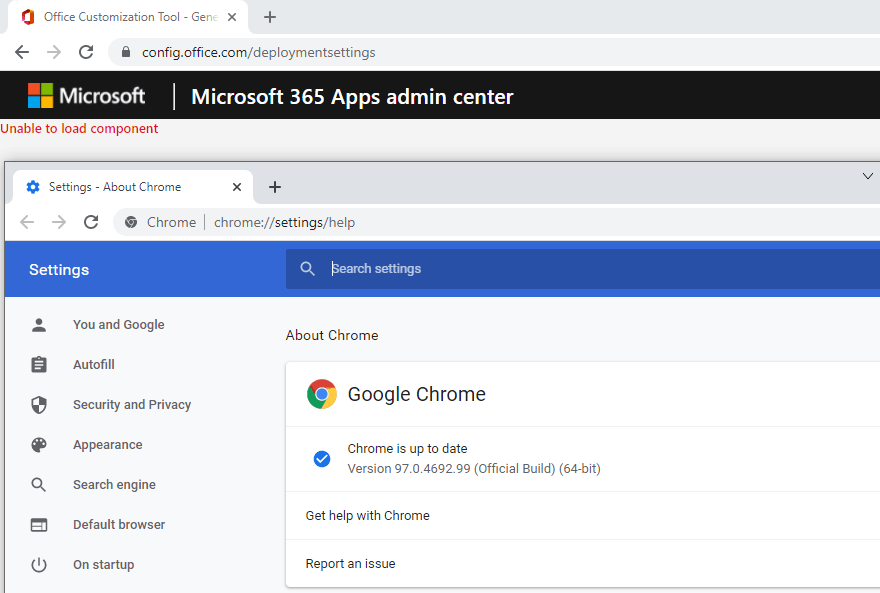Click the Search settings field
880x593 pixels.
click(583, 269)
